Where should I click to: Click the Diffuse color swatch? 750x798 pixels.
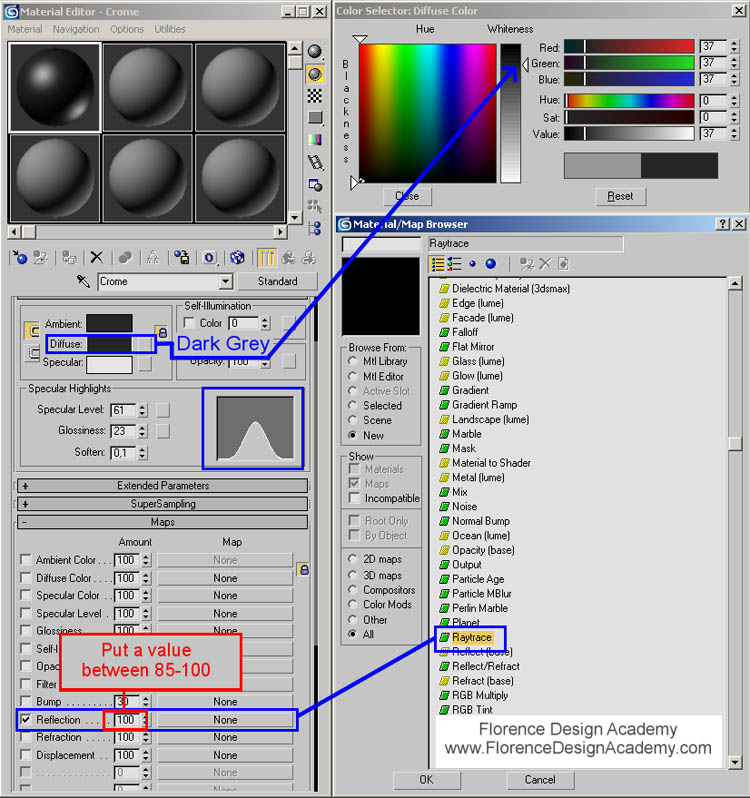click(x=110, y=343)
